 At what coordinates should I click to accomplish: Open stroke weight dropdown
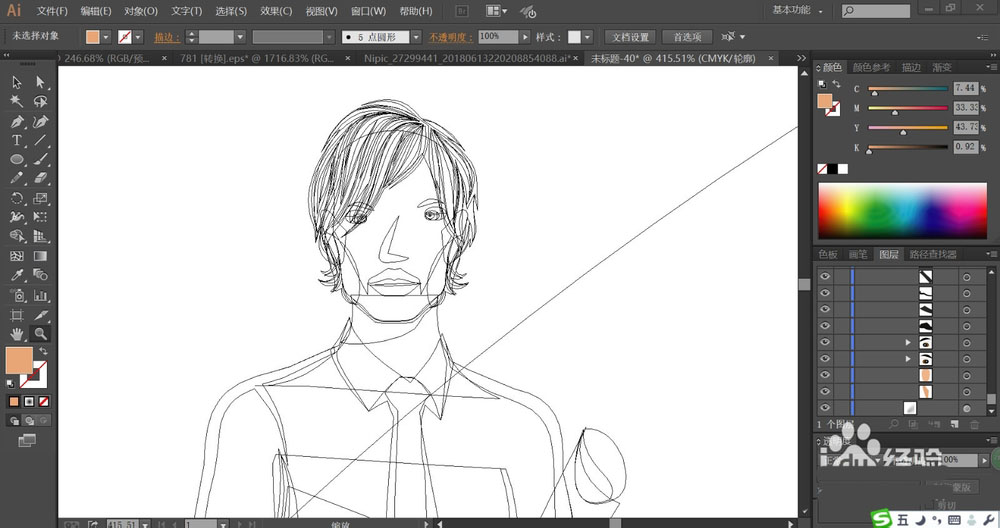pyautogui.click(x=240, y=37)
